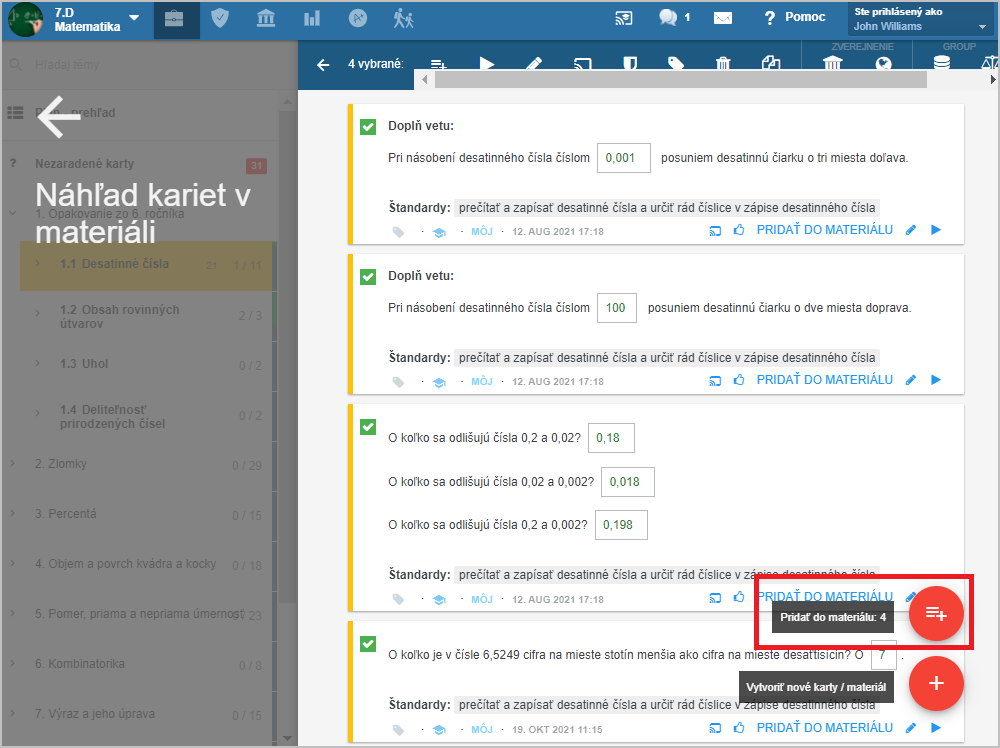Edit selected cards with pencil toolbar icon
This screenshot has height=748, width=1000.
pos(534,64)
